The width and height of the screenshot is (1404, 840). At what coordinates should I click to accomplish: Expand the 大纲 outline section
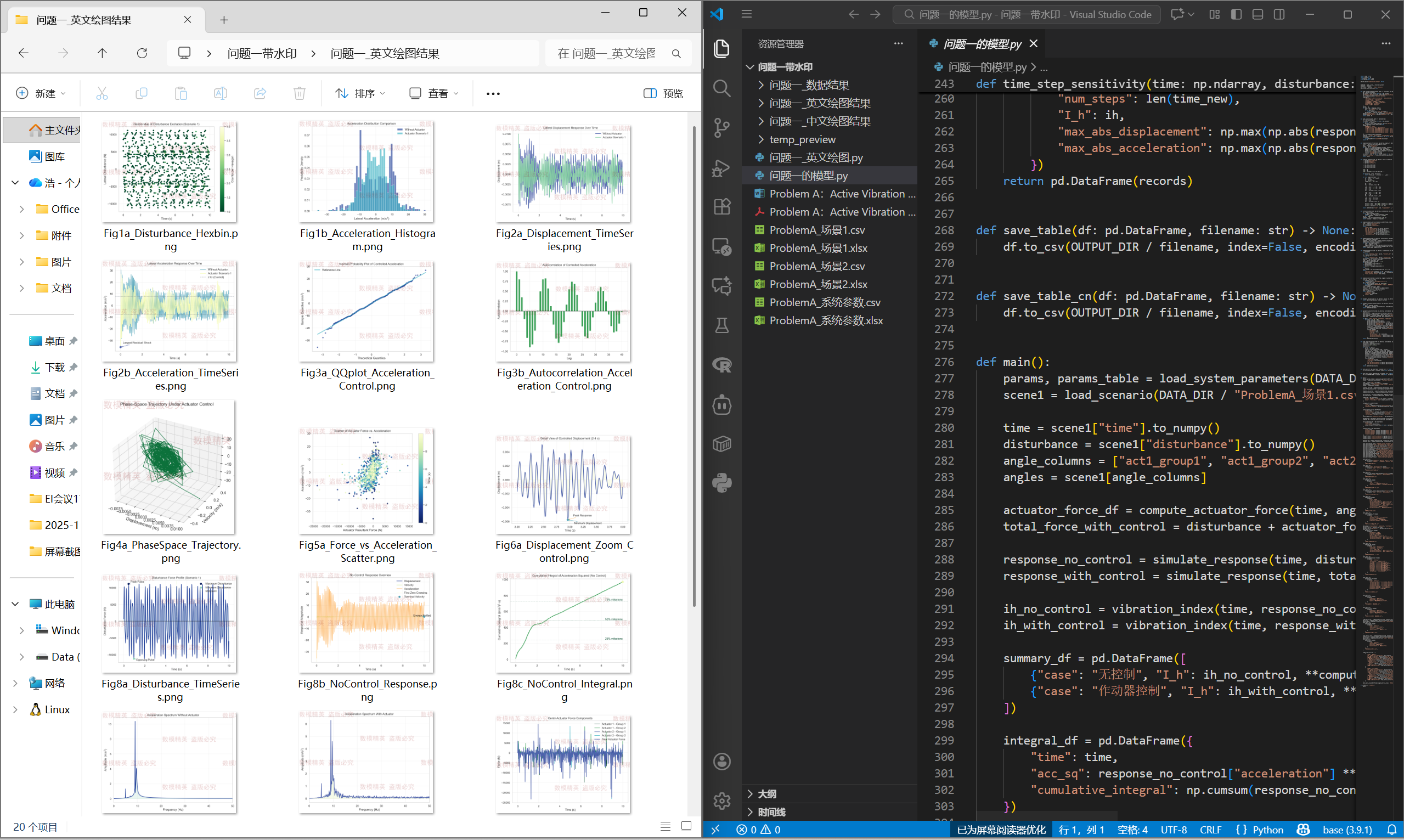tap(767, 793)
